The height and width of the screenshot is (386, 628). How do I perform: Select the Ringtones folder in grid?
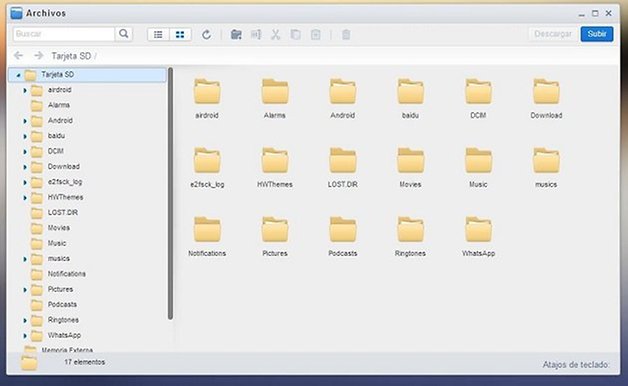click(x=410, y=236)
